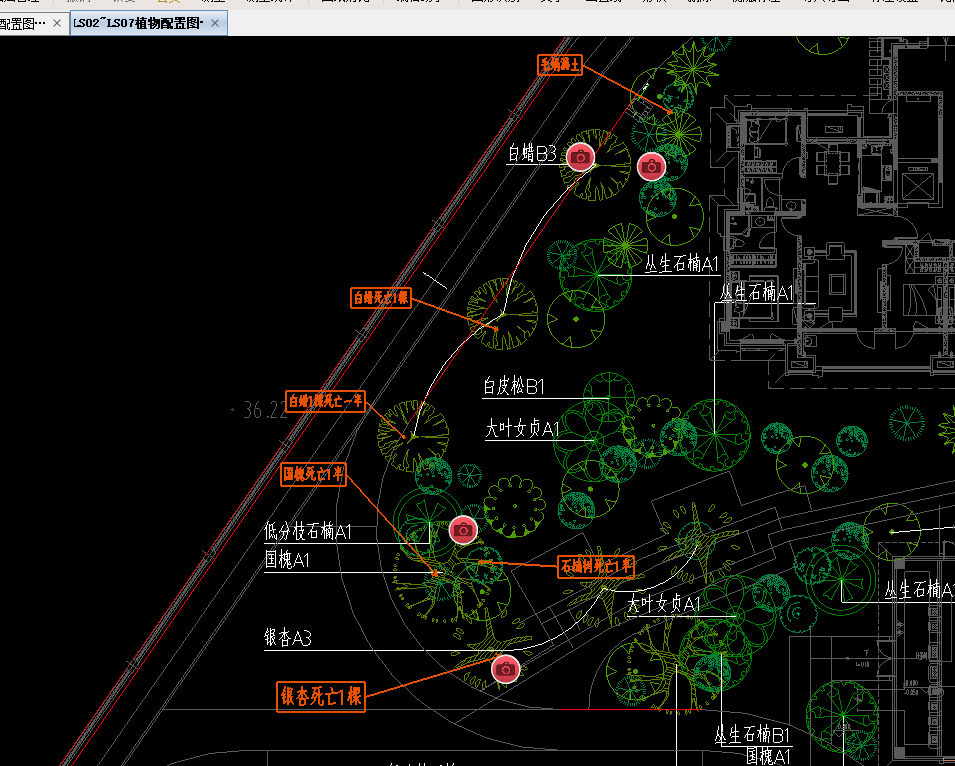
Task: Select the 银杏A3 plant label
Action: click(x=287, y=638)
